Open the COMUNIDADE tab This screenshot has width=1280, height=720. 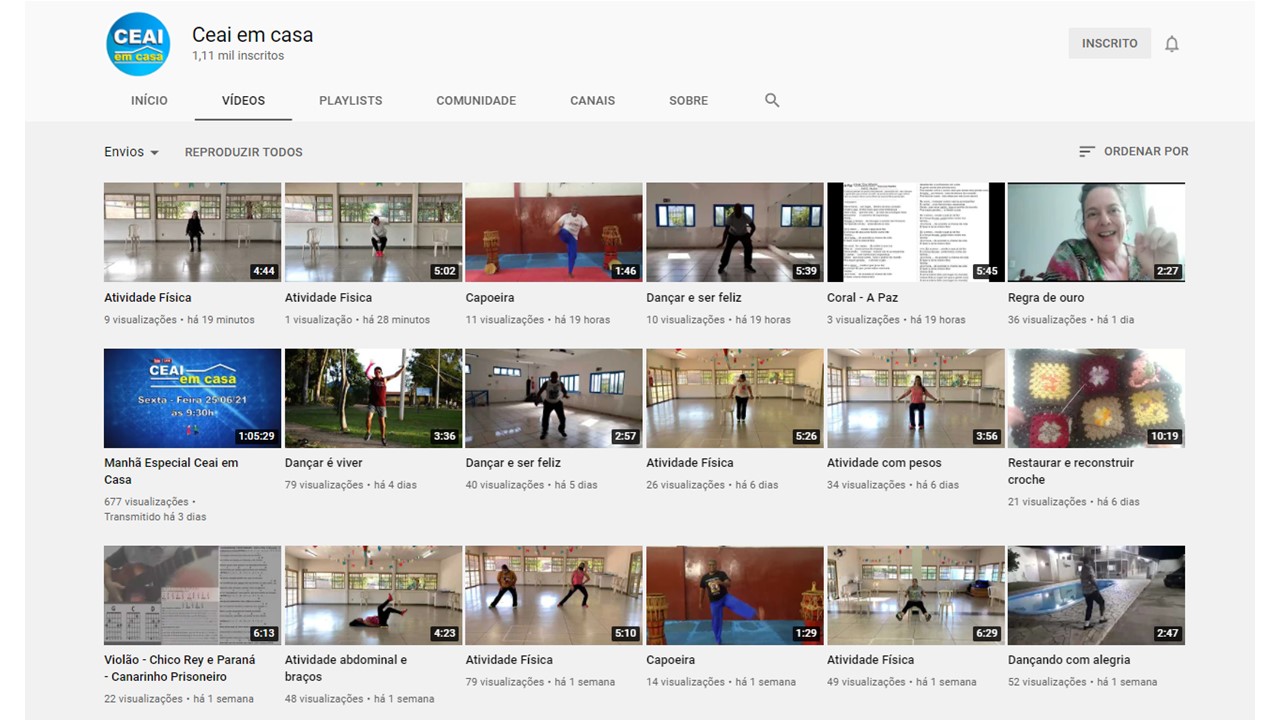(x=476, y=100)
